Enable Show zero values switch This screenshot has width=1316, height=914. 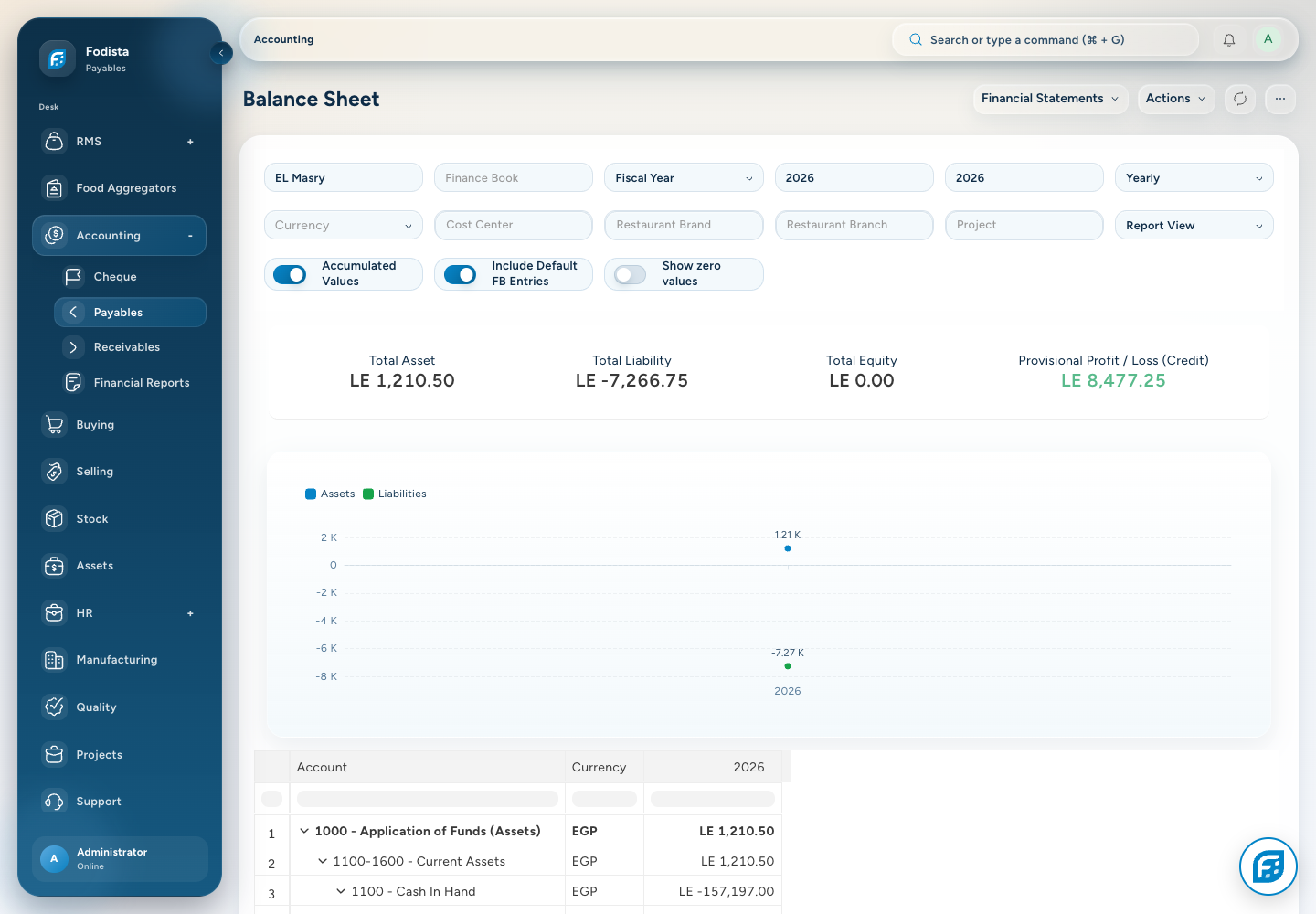630,274
